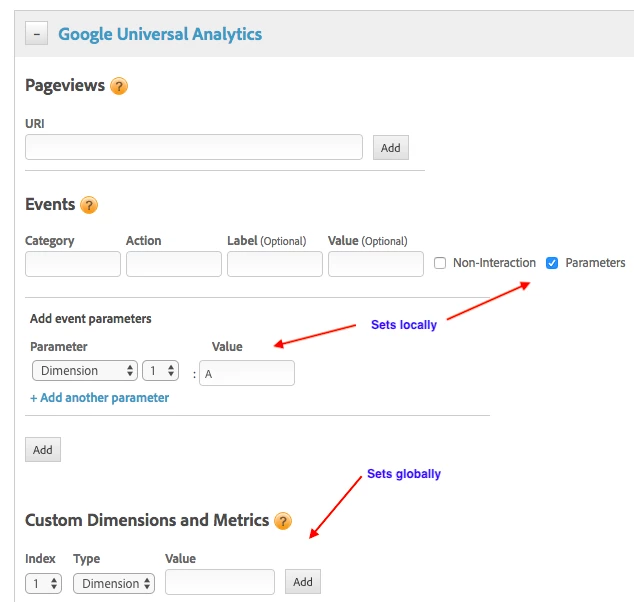Open the Custom Dimensions Type dropdown
This screenshot has width=634, height=602.
[x=114, y=583]
